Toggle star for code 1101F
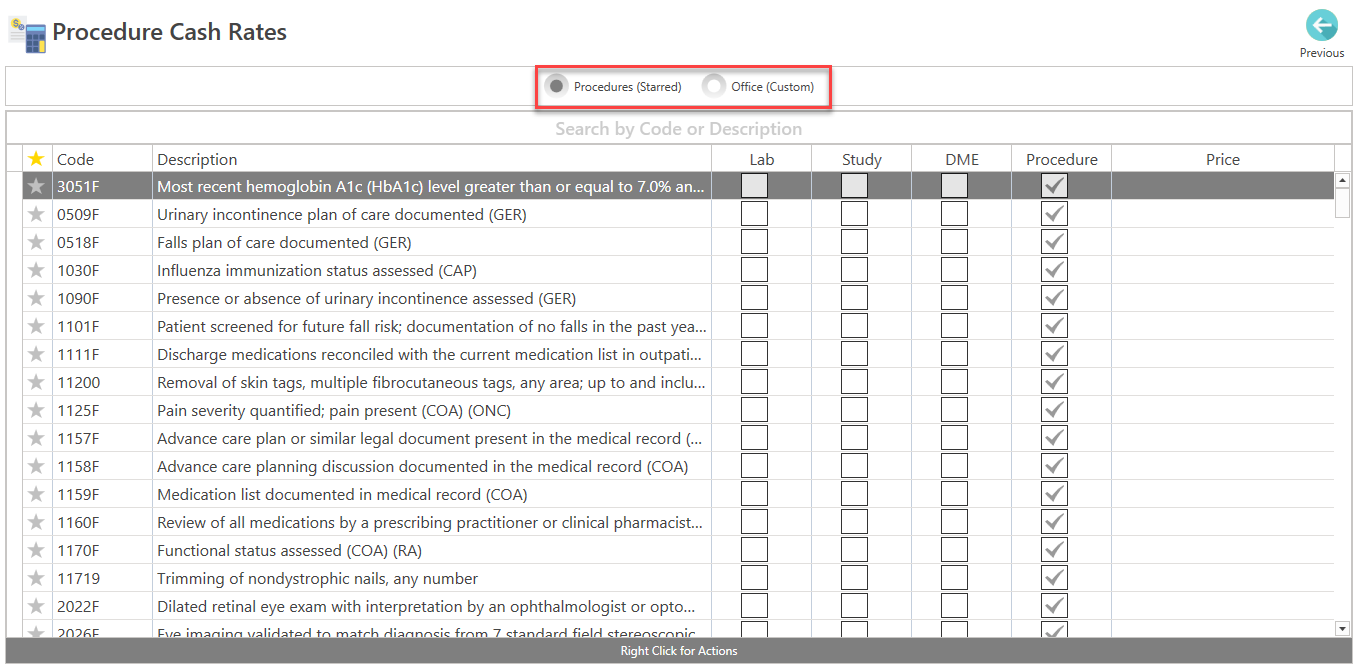This screenshot has height=666, width=1357. click(37, 326)
